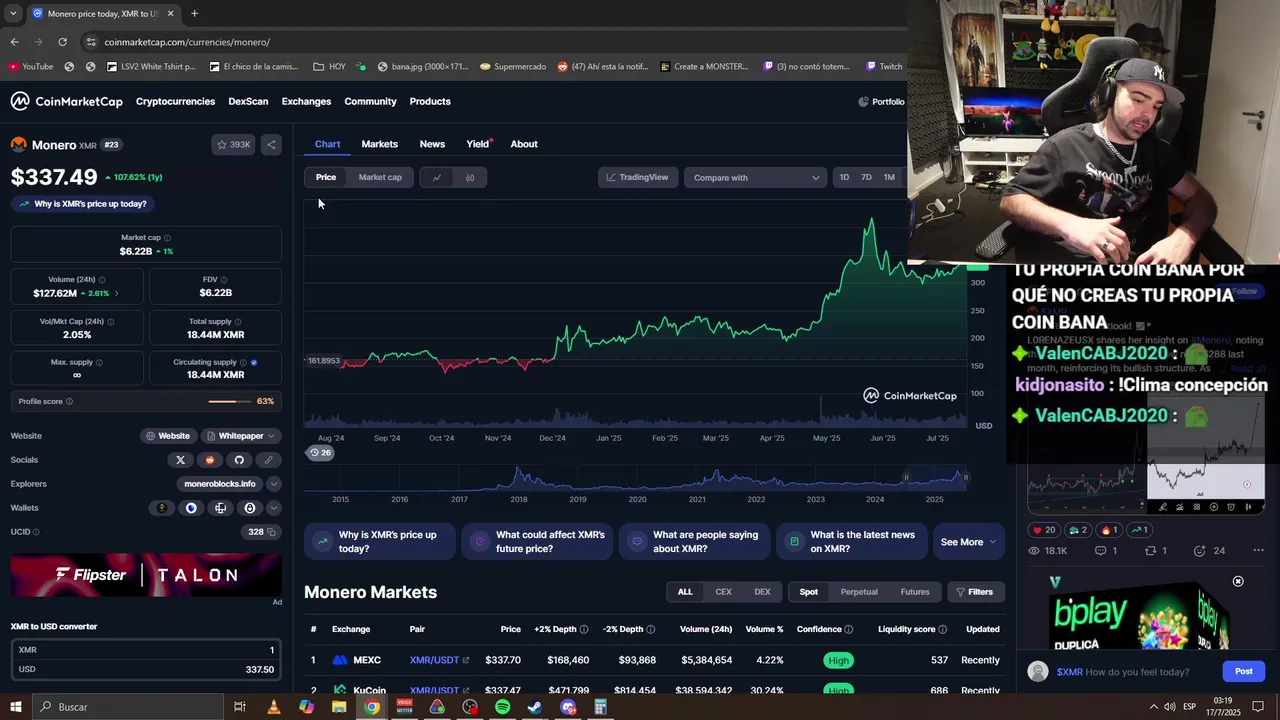Reload the page in Chrome
Viewport: 1280px width, 720px height.
(62, 42)
